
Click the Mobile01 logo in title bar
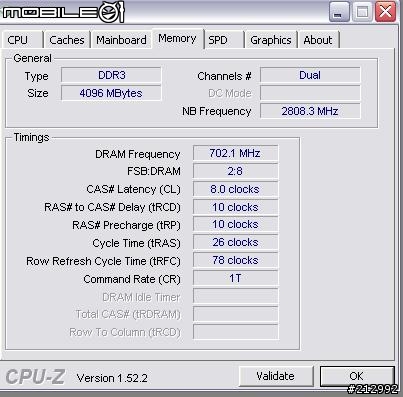pos(63,12)
